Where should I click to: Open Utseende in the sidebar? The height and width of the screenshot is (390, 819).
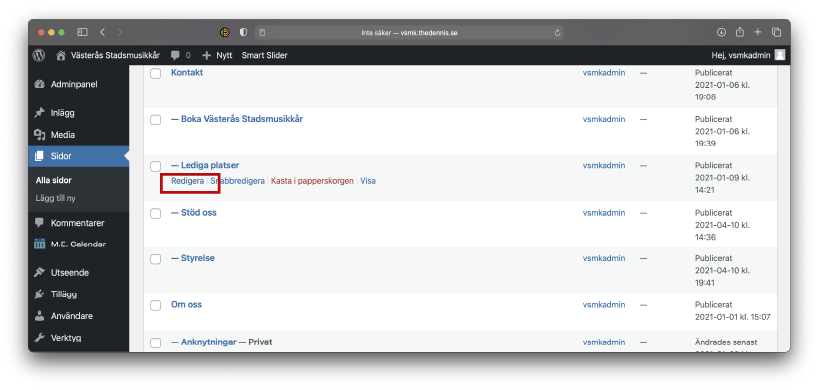tap(69, 273)
